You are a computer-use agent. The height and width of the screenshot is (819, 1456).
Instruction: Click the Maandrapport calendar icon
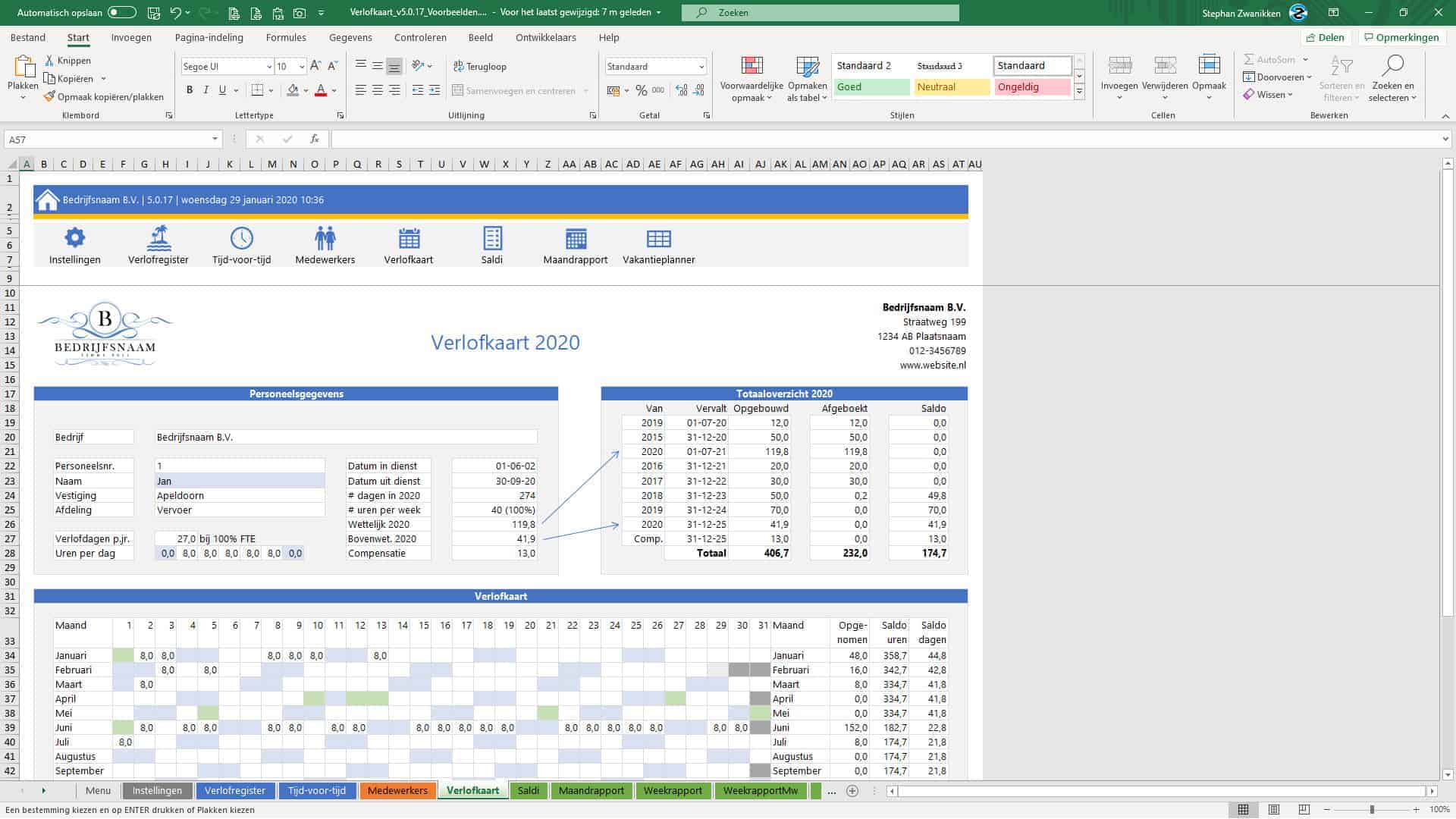pos(576,238)
